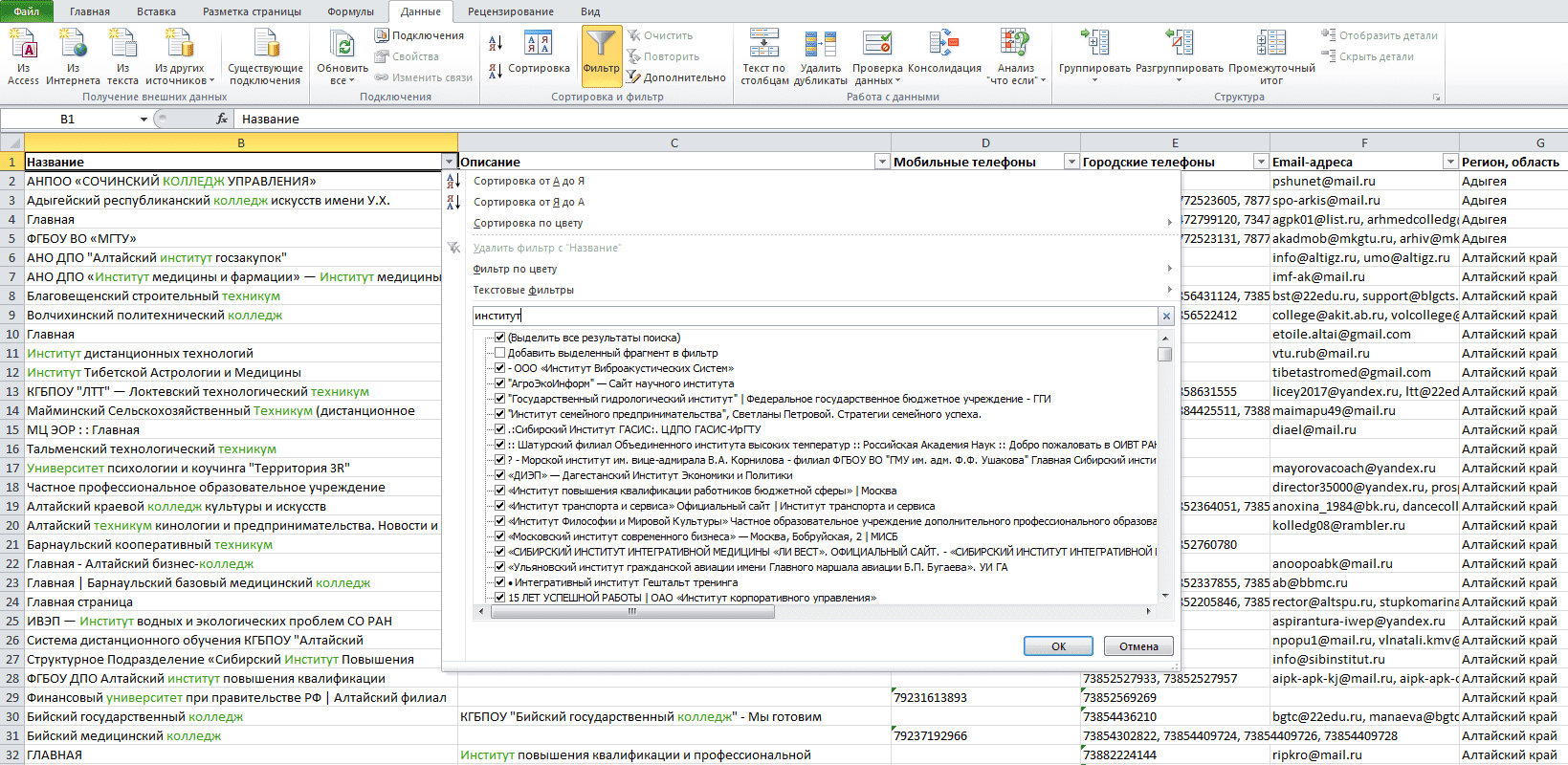Screen dimensions: 1568x765
Task: Open What-If Analysis (Анализ что если)
Action: (x=1016, y=57)
